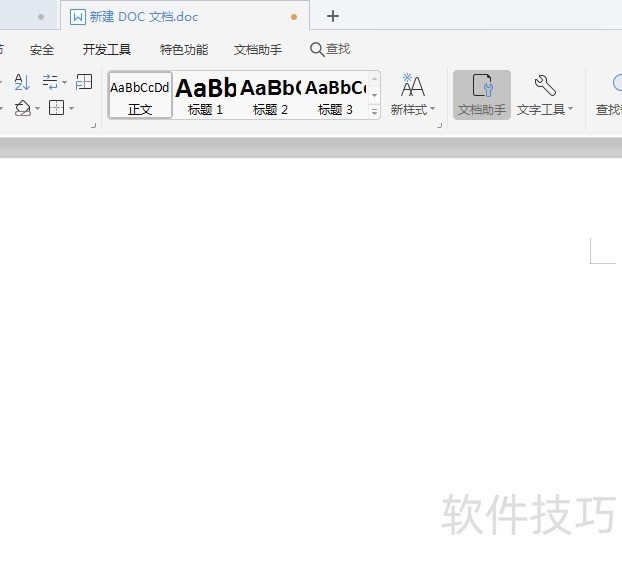Click the new tab plus button
622x561 pixels.
click(333, 16)
